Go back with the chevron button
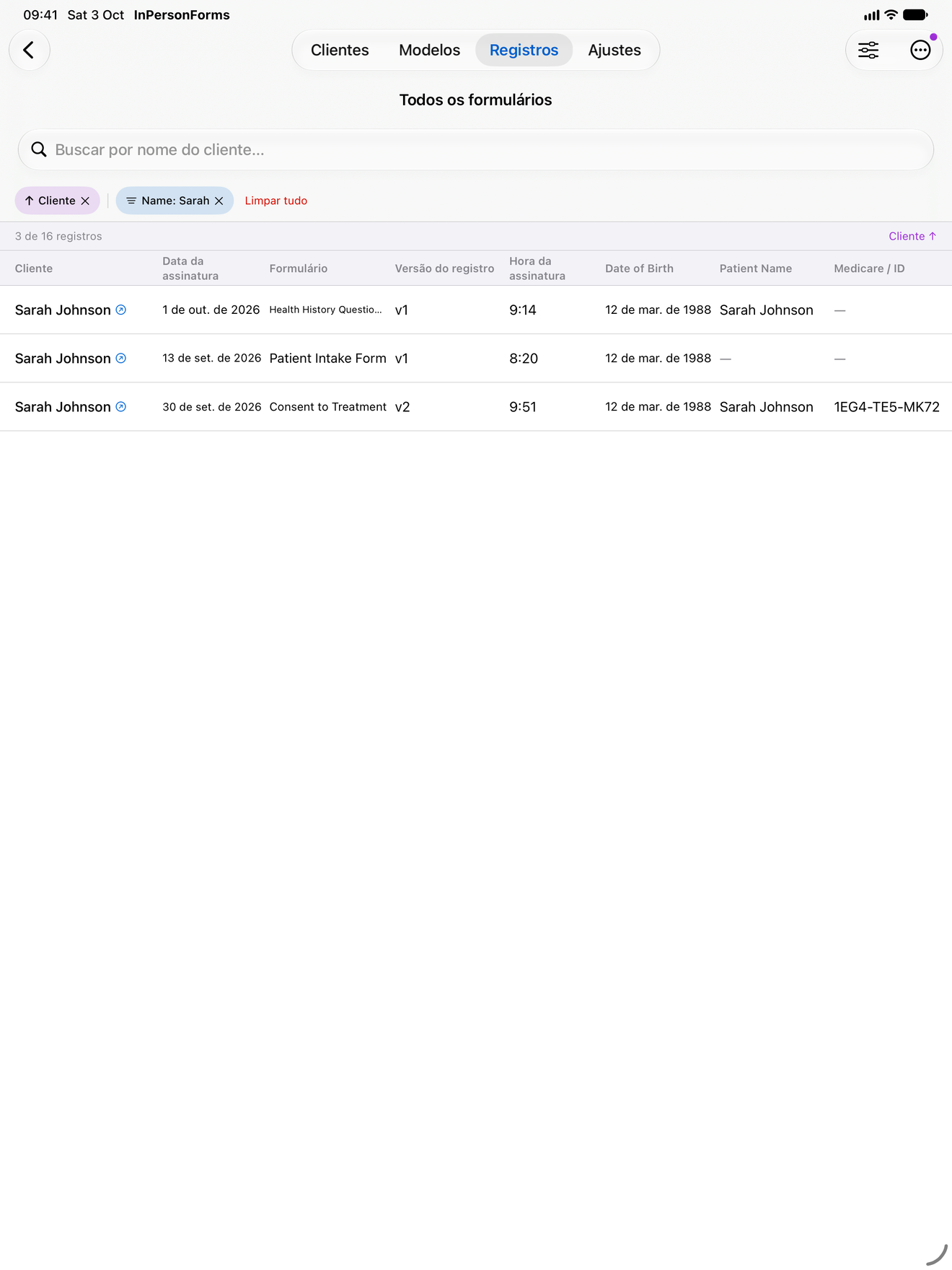Screen dimensions: 952x1270 30,50
